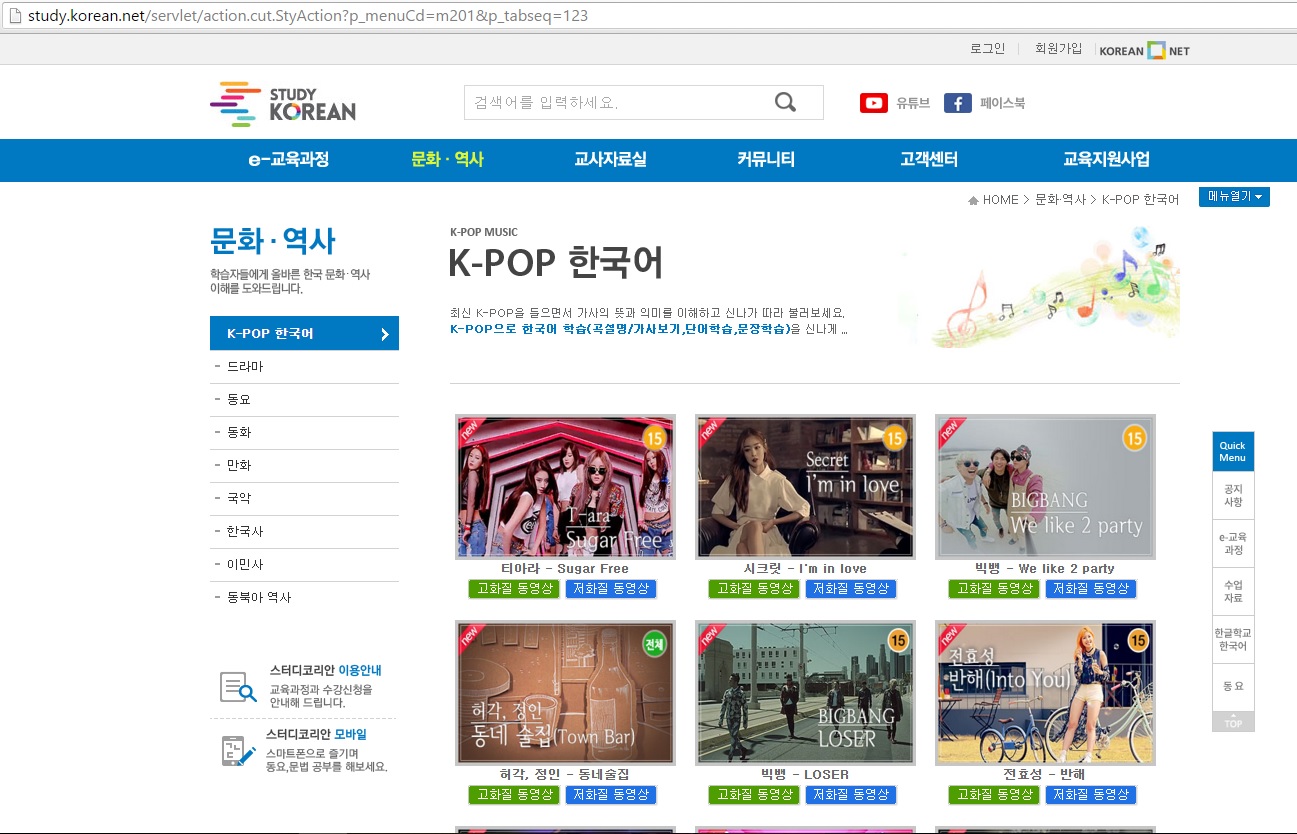Open the YouTube icon link

coord(874,103)
